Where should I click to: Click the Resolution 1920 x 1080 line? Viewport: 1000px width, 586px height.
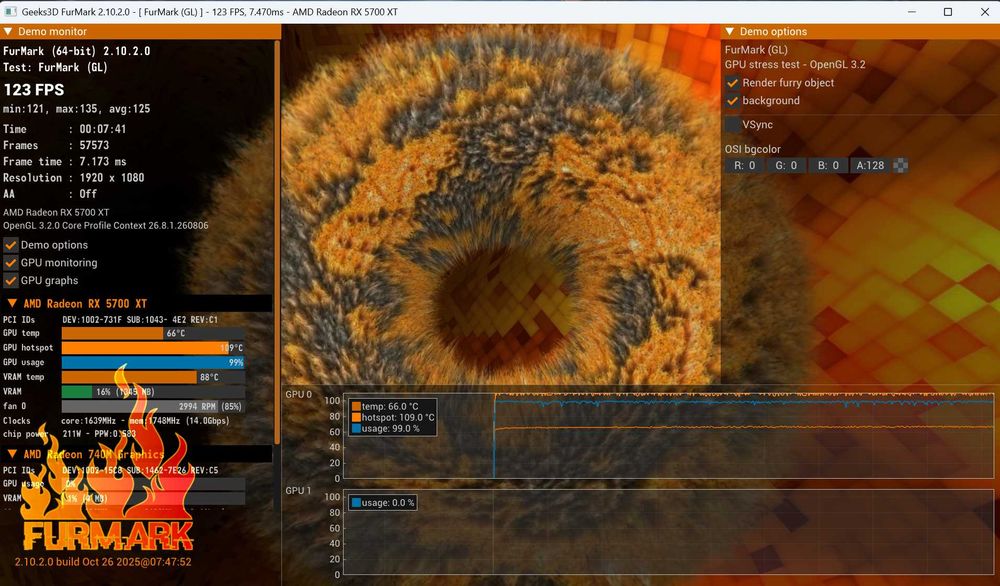point(73,178)
